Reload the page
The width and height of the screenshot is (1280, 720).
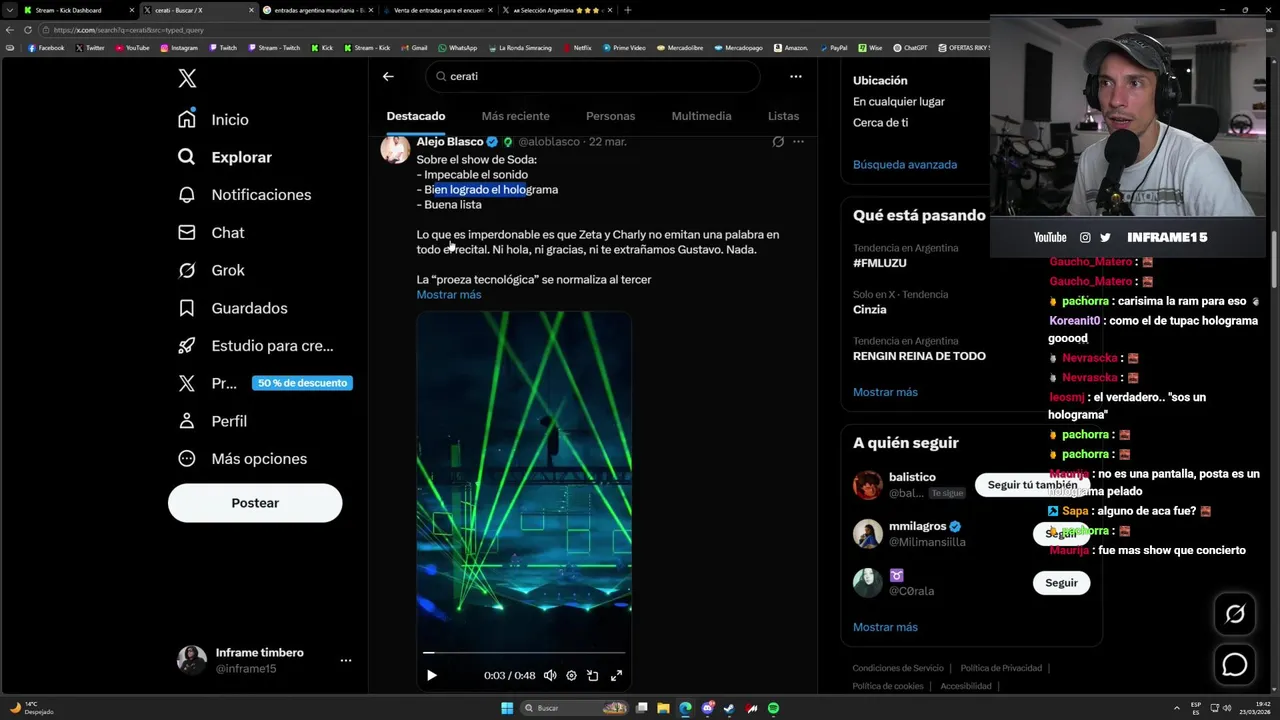point(27,30)
